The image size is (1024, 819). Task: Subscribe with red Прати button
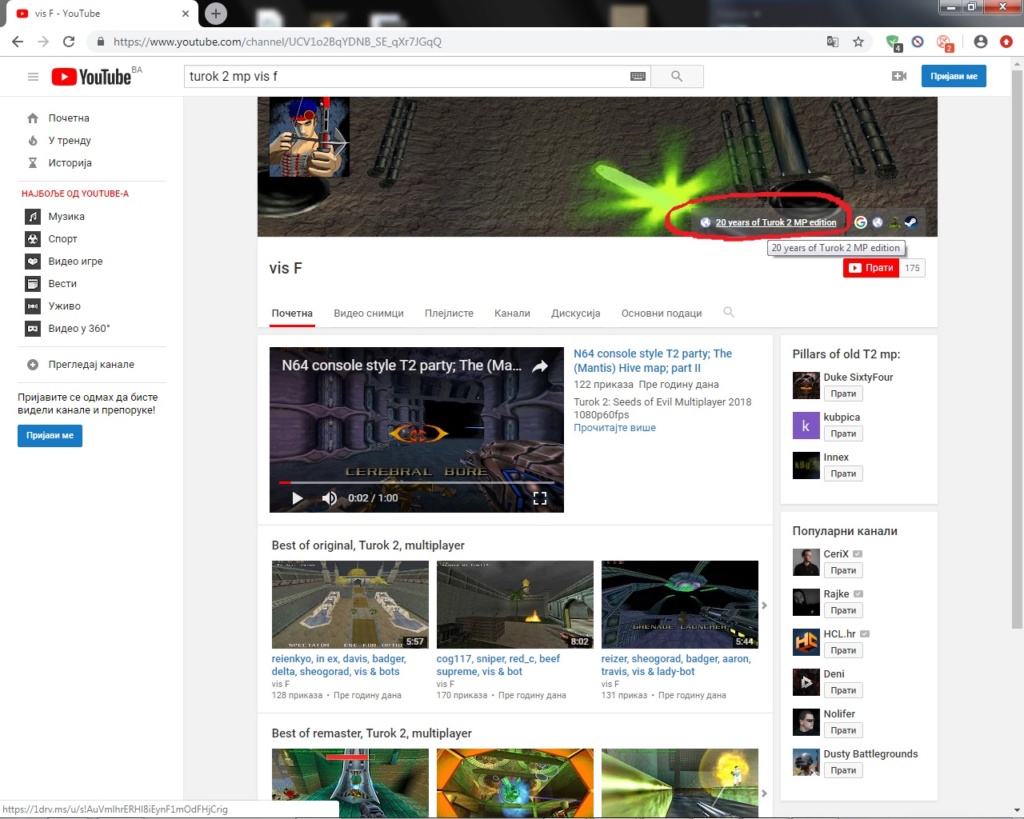(x=871, y=268)
